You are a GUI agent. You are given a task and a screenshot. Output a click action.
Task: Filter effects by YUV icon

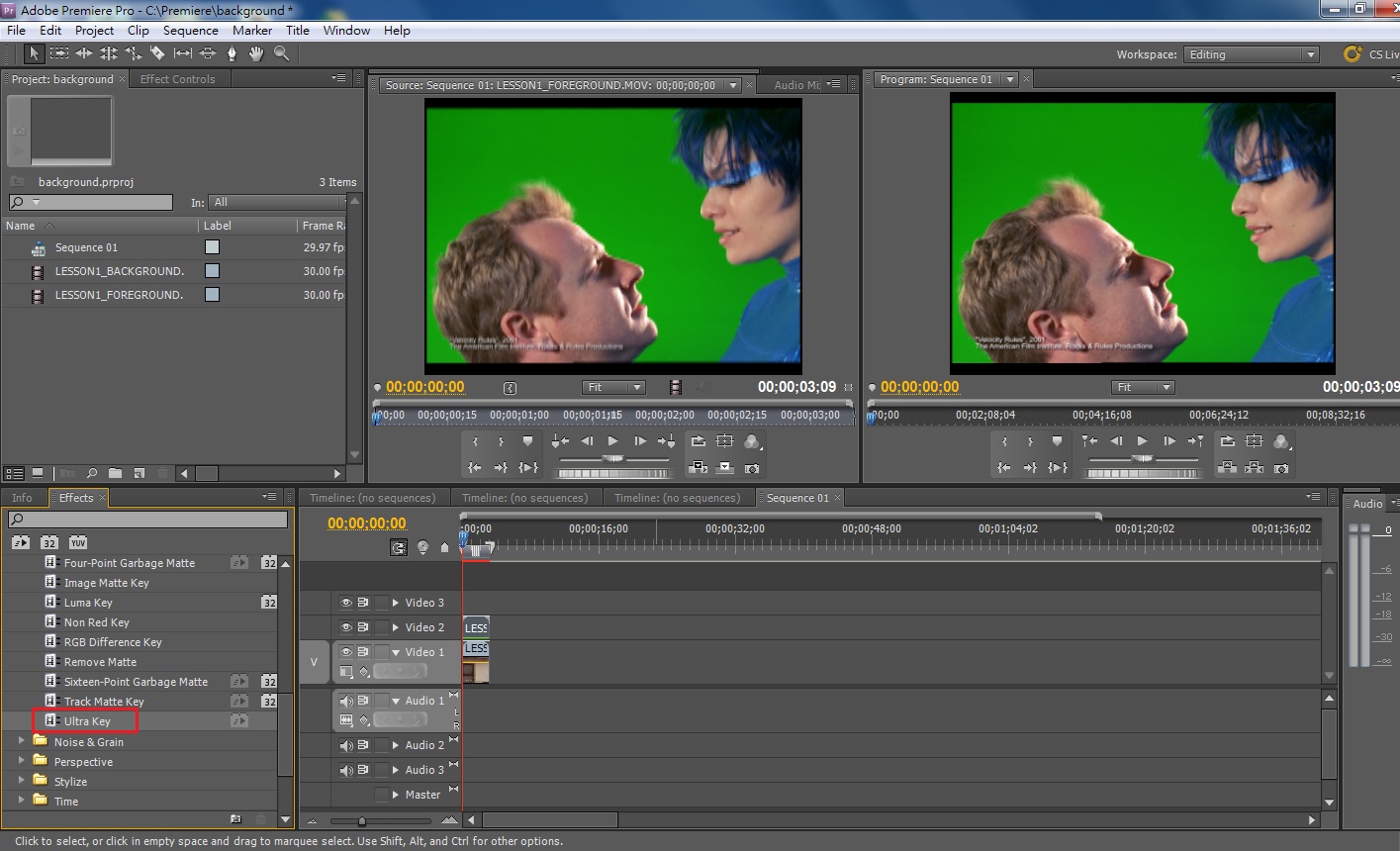tap(78, 542)
